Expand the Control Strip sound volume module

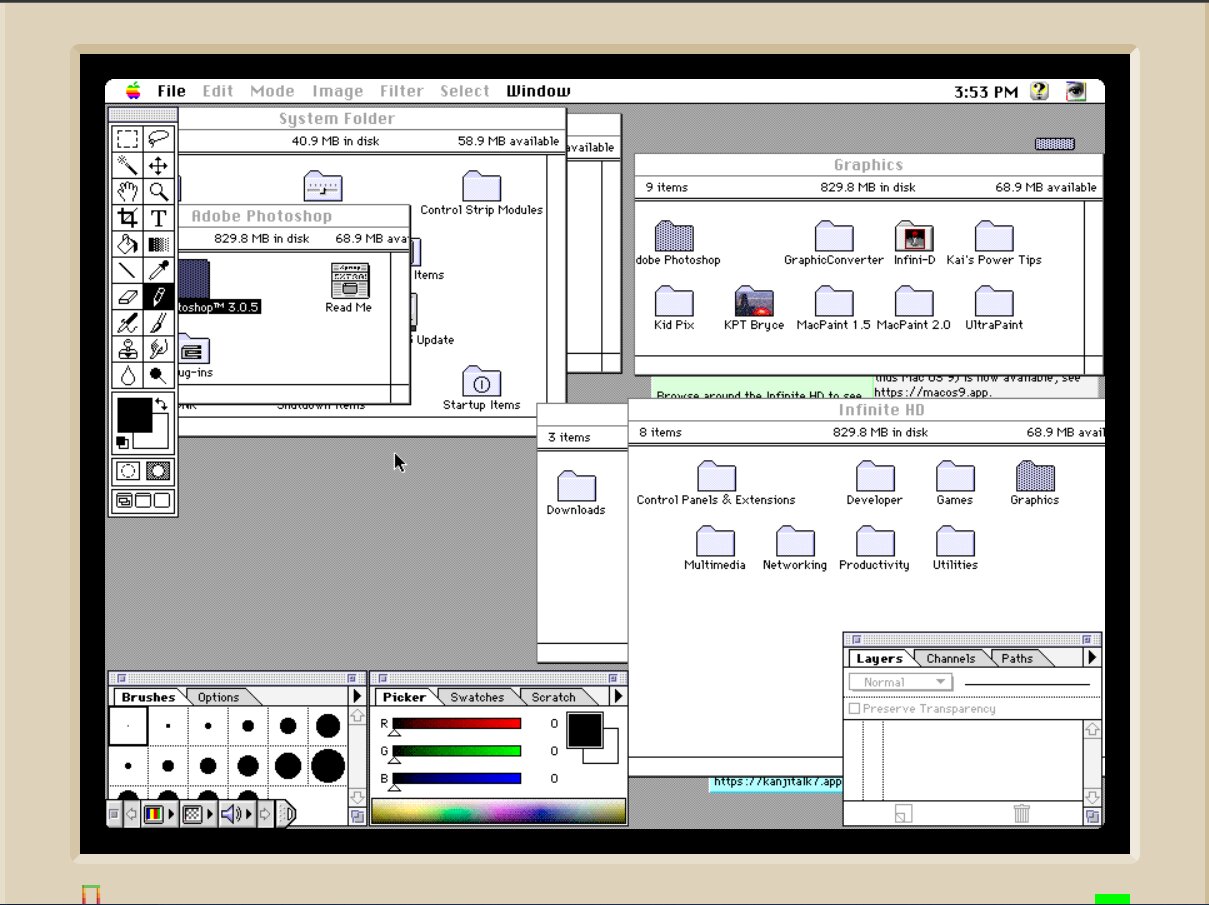coord(237,814)
